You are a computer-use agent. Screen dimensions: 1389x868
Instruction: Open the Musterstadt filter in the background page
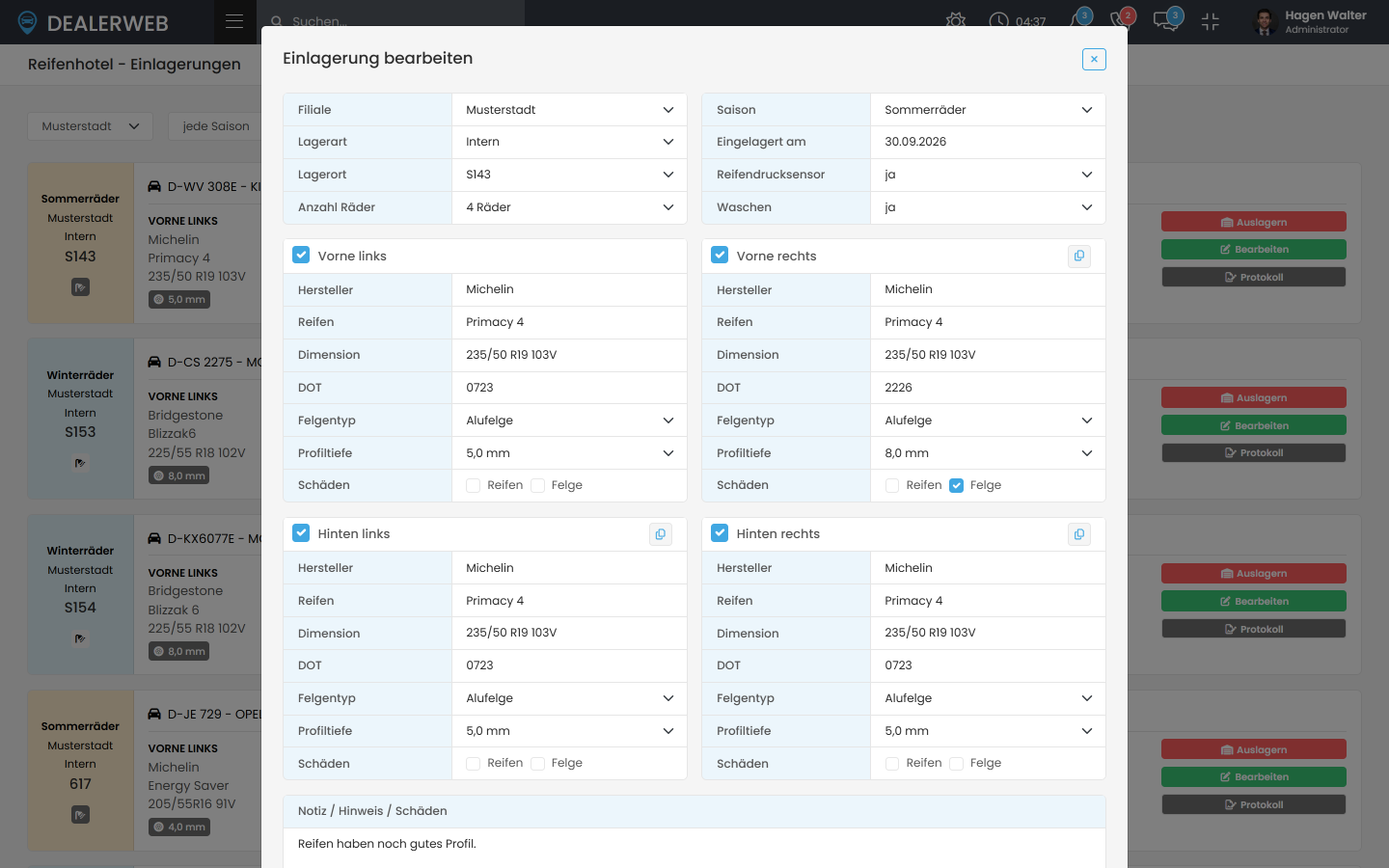pos(90,126)
